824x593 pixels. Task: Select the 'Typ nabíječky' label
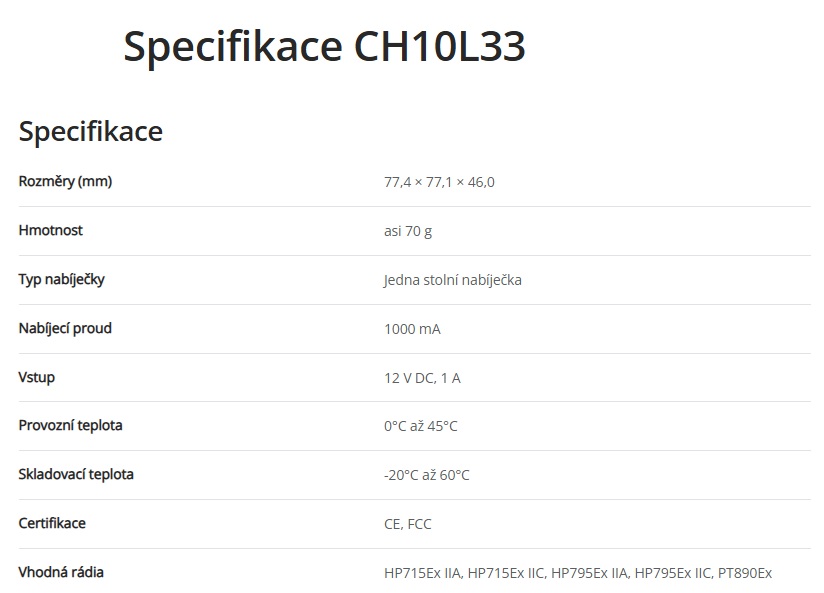[61, 279]
